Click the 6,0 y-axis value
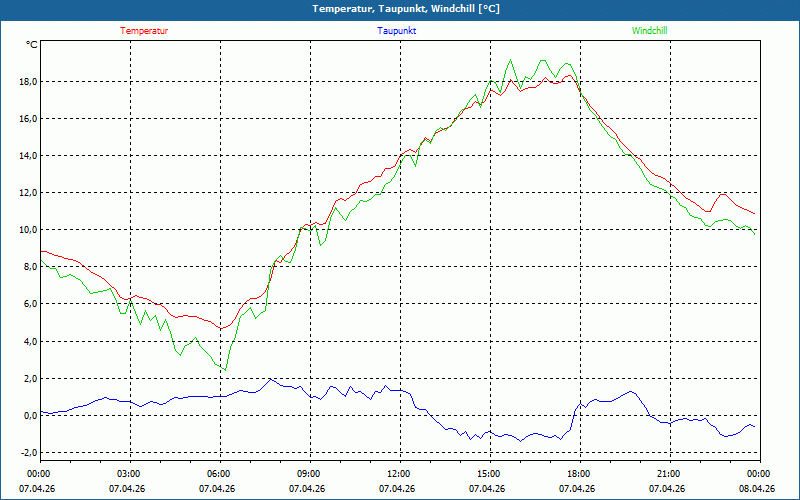The width and height of the screenshot is (800, 500). [x=30, y=304]
